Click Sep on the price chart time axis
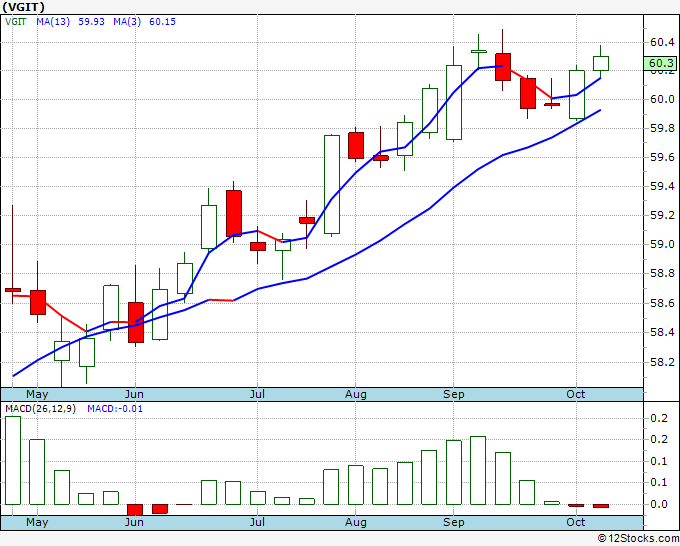 (454, 395)
